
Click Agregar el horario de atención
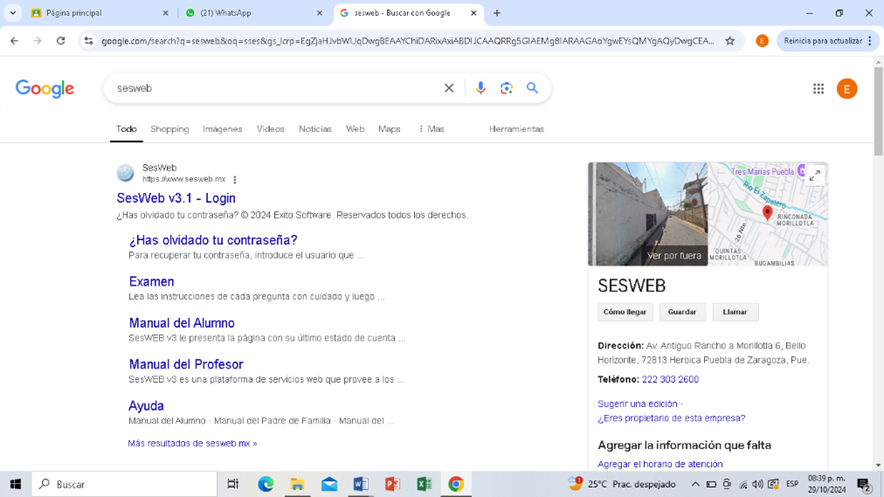[x=660, y=464]
